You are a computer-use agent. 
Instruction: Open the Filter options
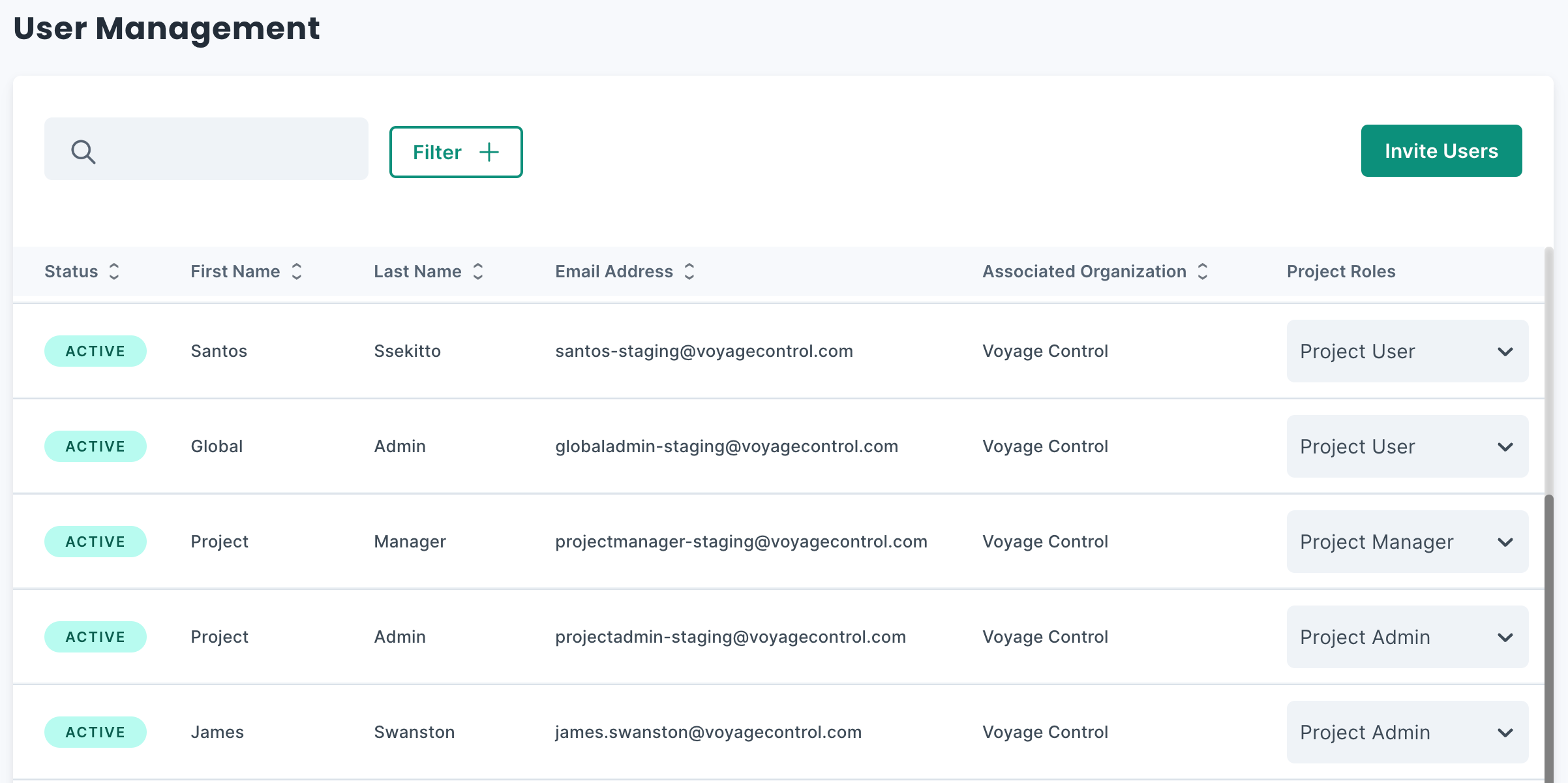(x=455, y=152)
